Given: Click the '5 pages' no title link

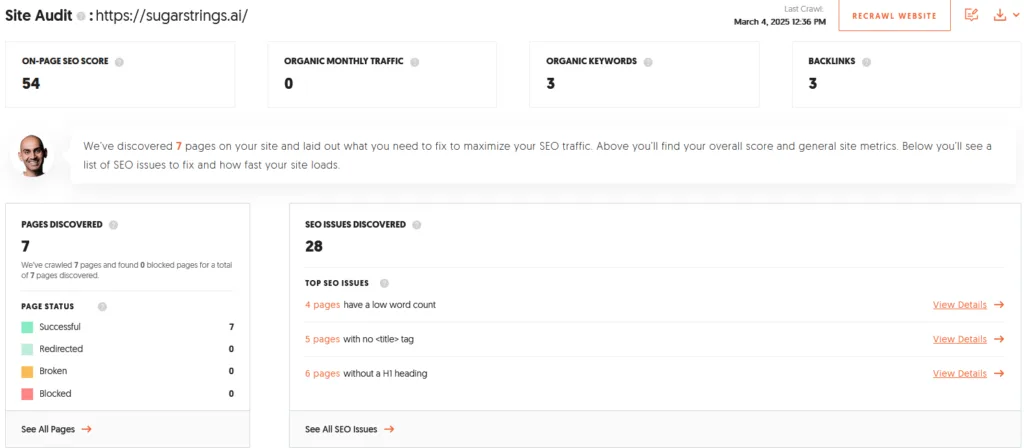Looking at the screenshot, I should tap(323, 340).
